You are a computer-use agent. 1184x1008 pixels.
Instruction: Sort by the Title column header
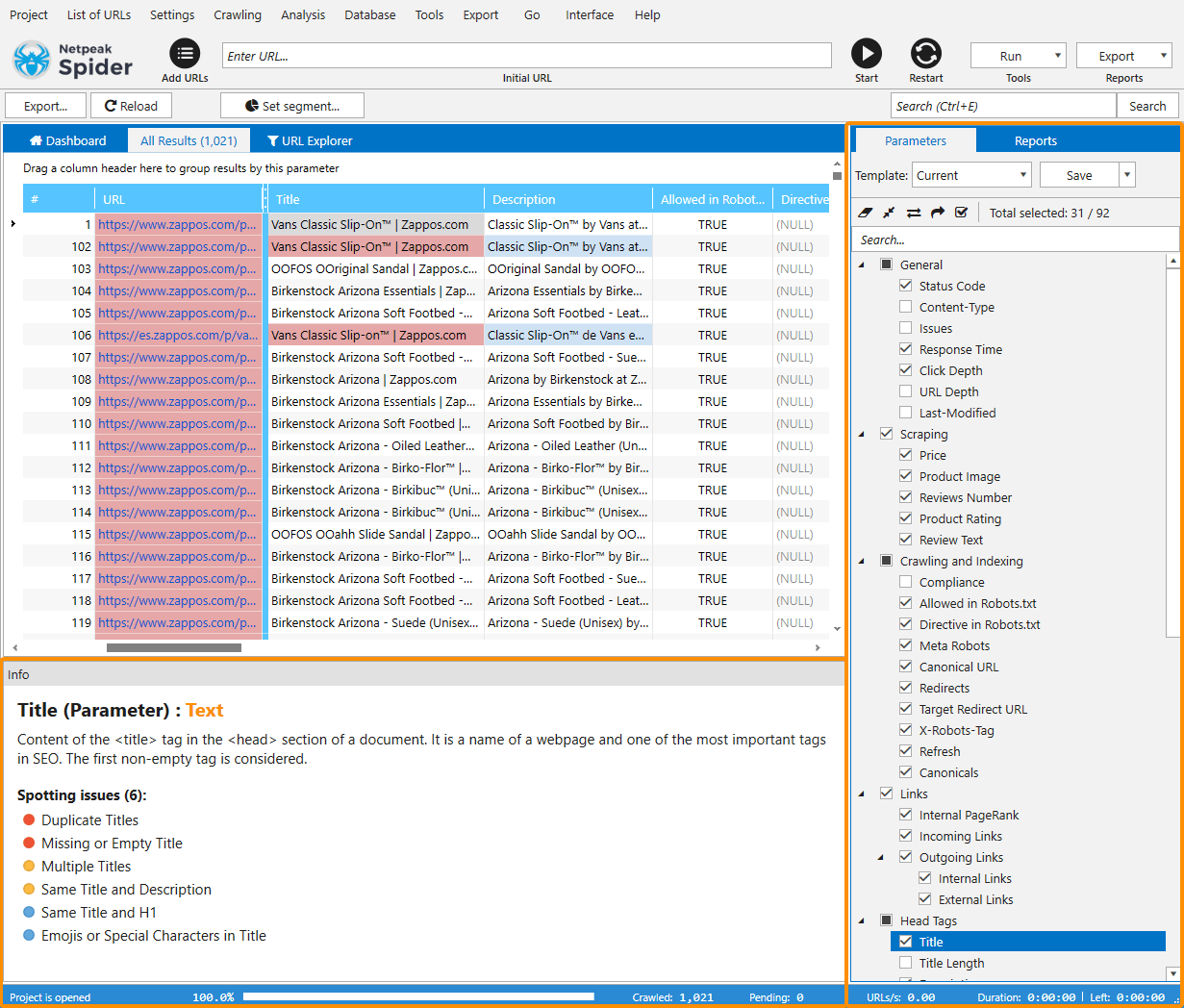(x=375, y=199)
